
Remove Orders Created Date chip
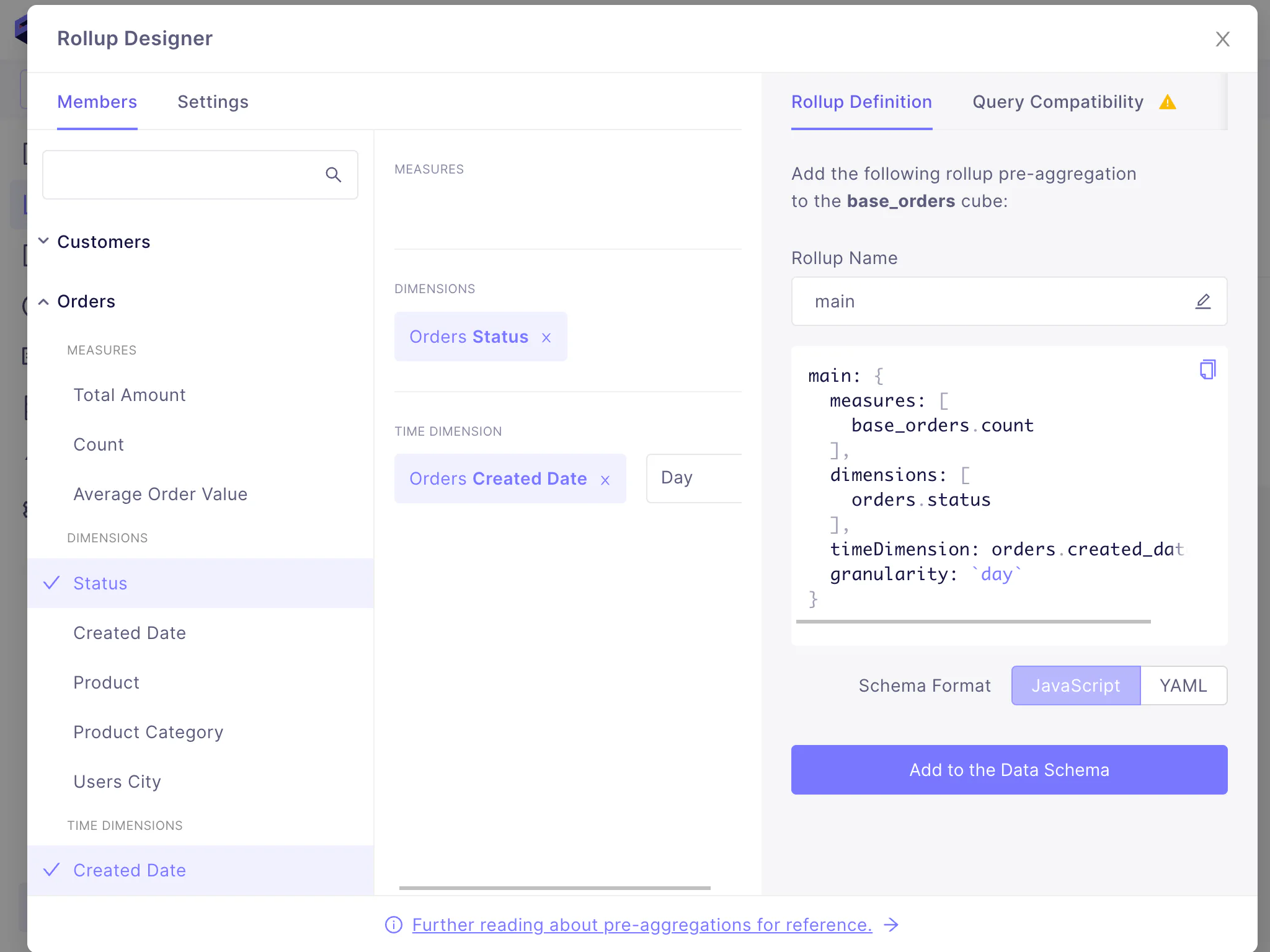click(x=605, y=480)
